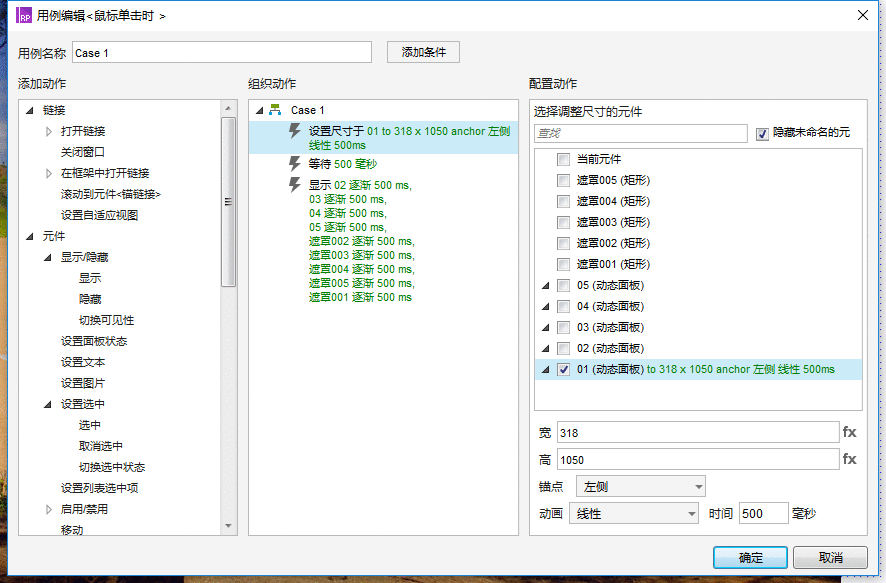Image resolution: width=886 pixels, height=583 pixels.
Task: Click the 查找 search field
Action: tap(641, 133)
